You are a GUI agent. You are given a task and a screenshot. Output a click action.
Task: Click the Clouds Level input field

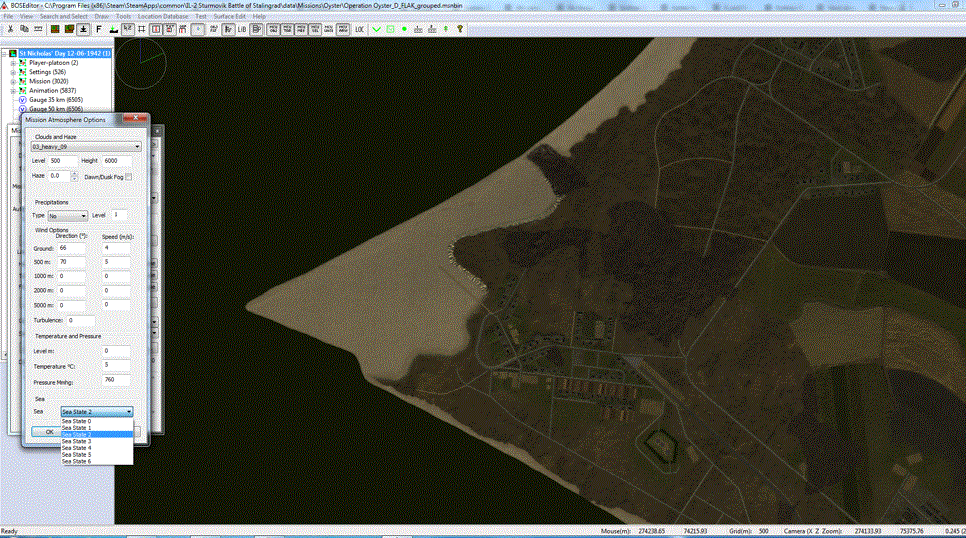(63, 161)
